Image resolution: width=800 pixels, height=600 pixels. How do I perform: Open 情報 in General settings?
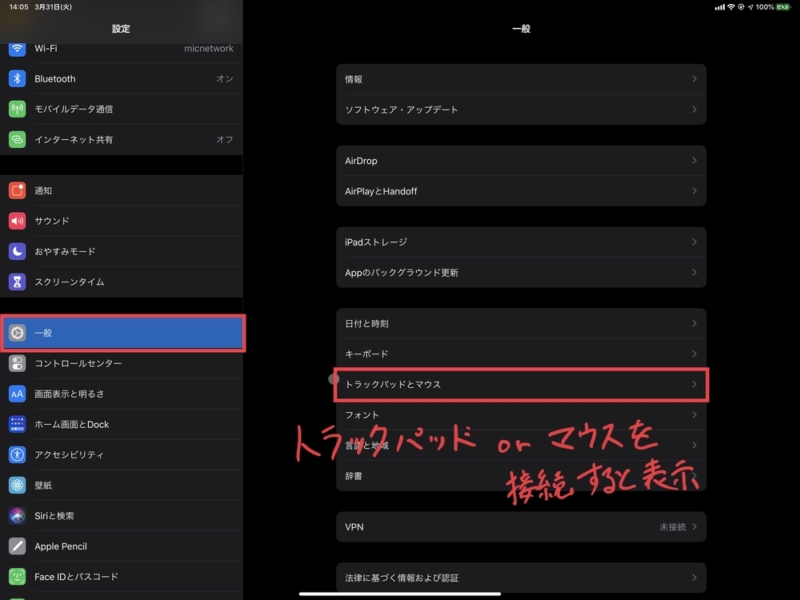pyautogui.click(x=521, y=79)
